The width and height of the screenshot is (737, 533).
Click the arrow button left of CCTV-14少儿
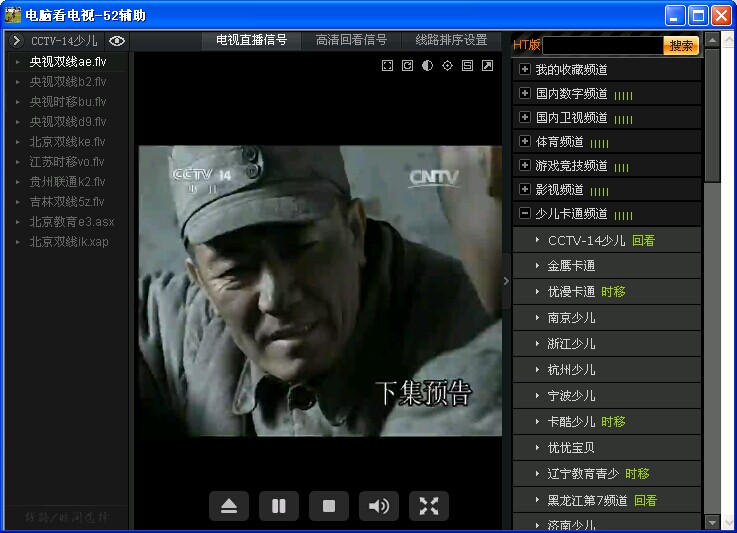point(16,41)
